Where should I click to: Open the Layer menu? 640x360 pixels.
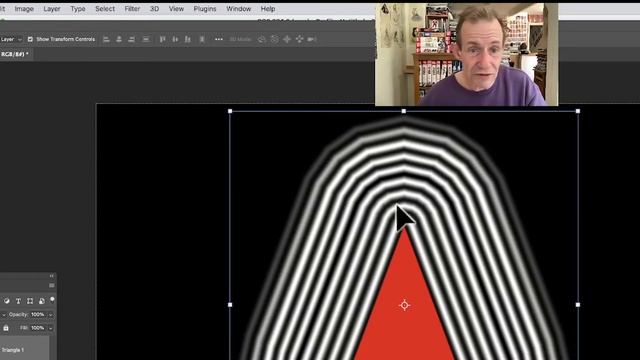coord(52,9)
